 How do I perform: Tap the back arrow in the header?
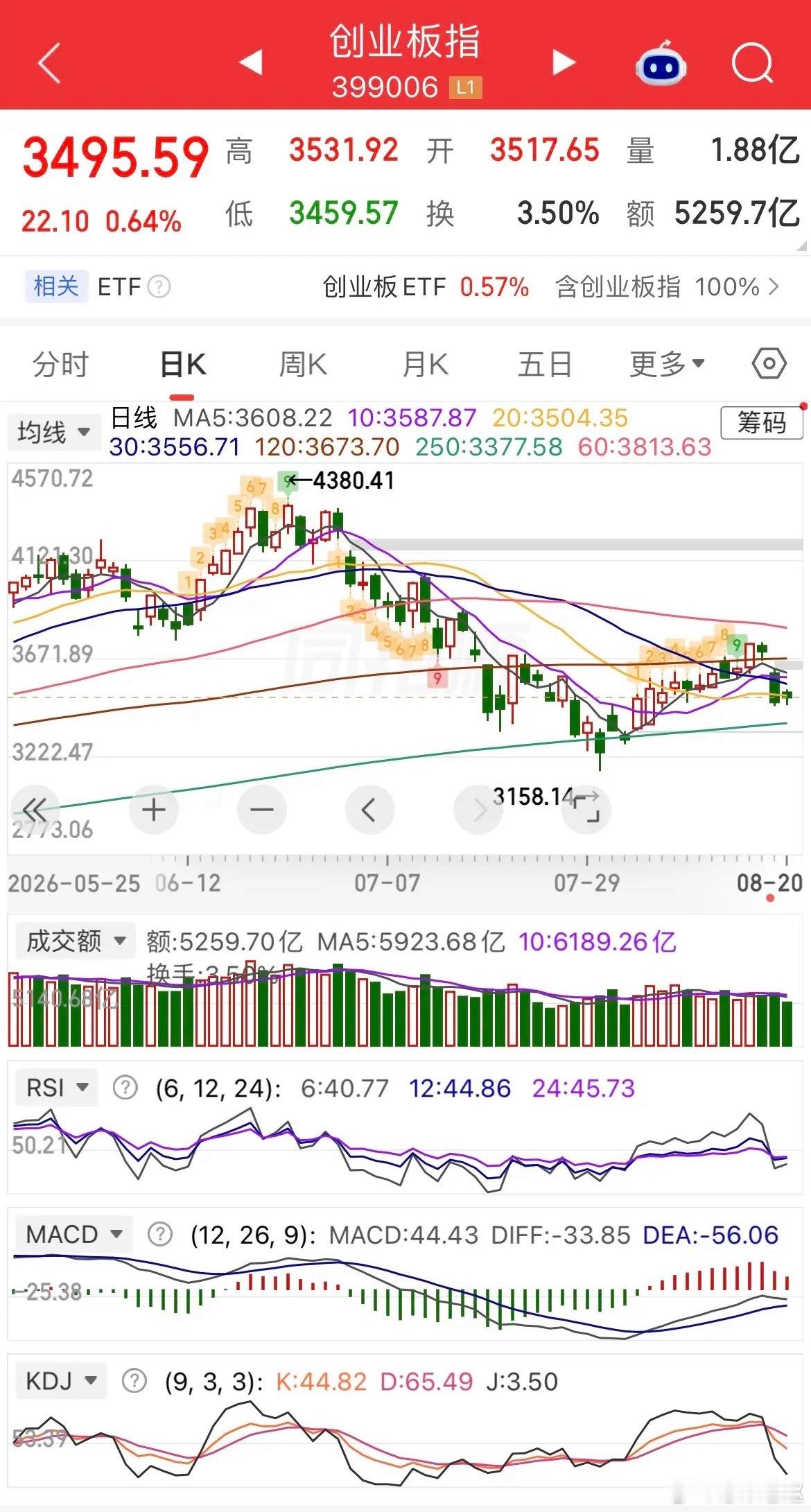point(49,63)
